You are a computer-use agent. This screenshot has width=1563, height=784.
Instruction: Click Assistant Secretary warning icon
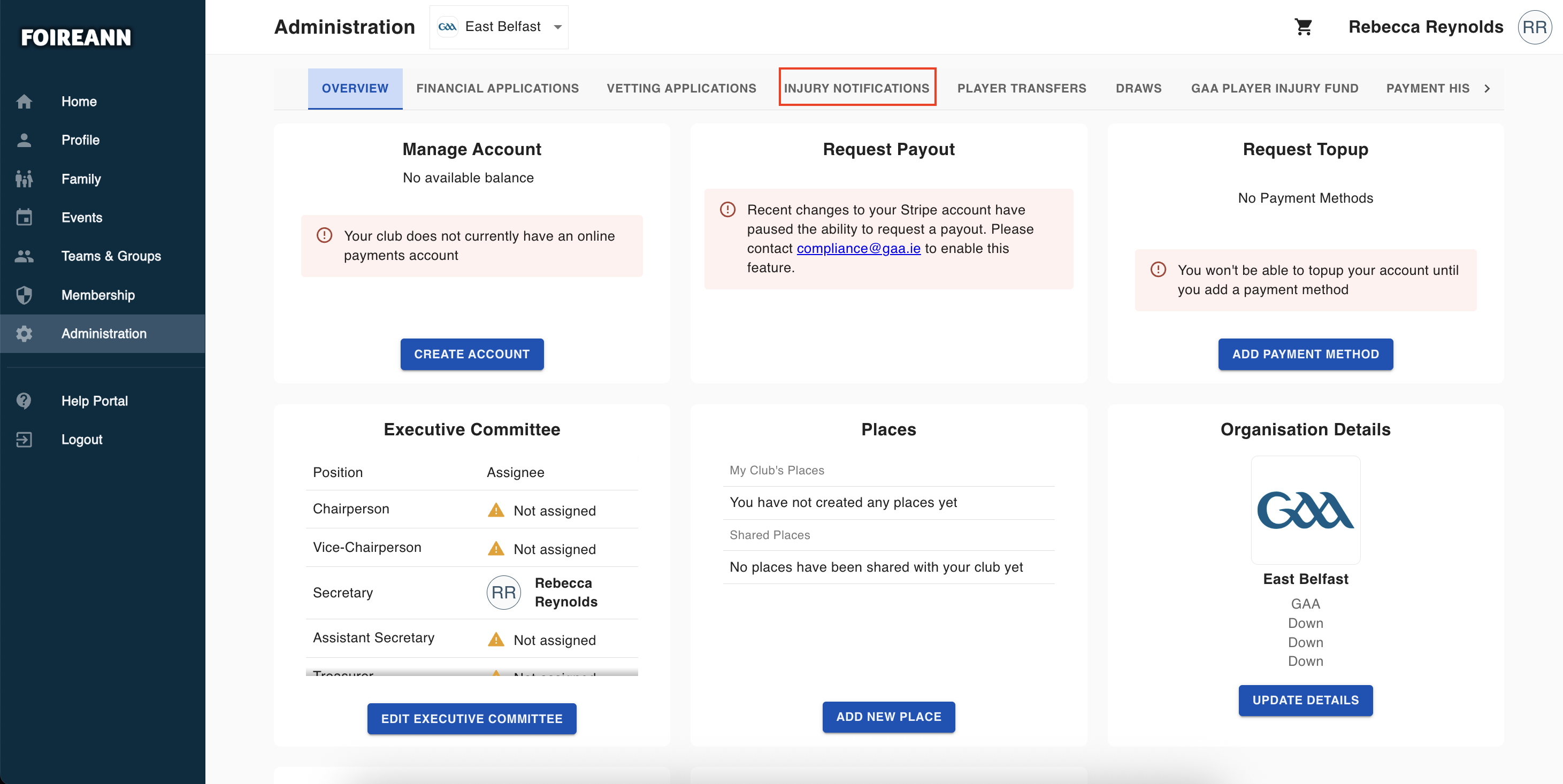pos(496,639)
